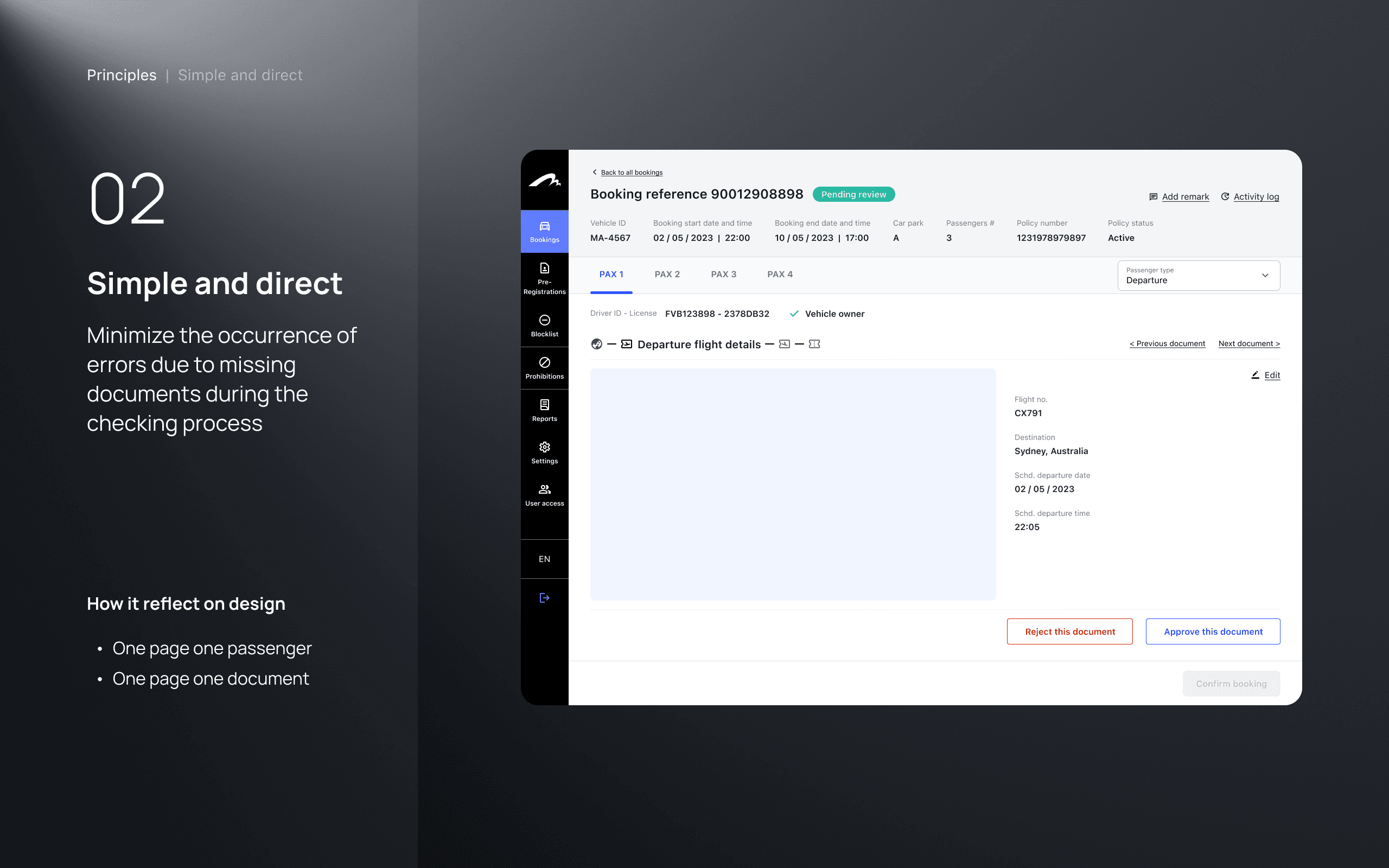
Task: Expand the Passenger type dropdown
Action: (x=1199, y=276)
